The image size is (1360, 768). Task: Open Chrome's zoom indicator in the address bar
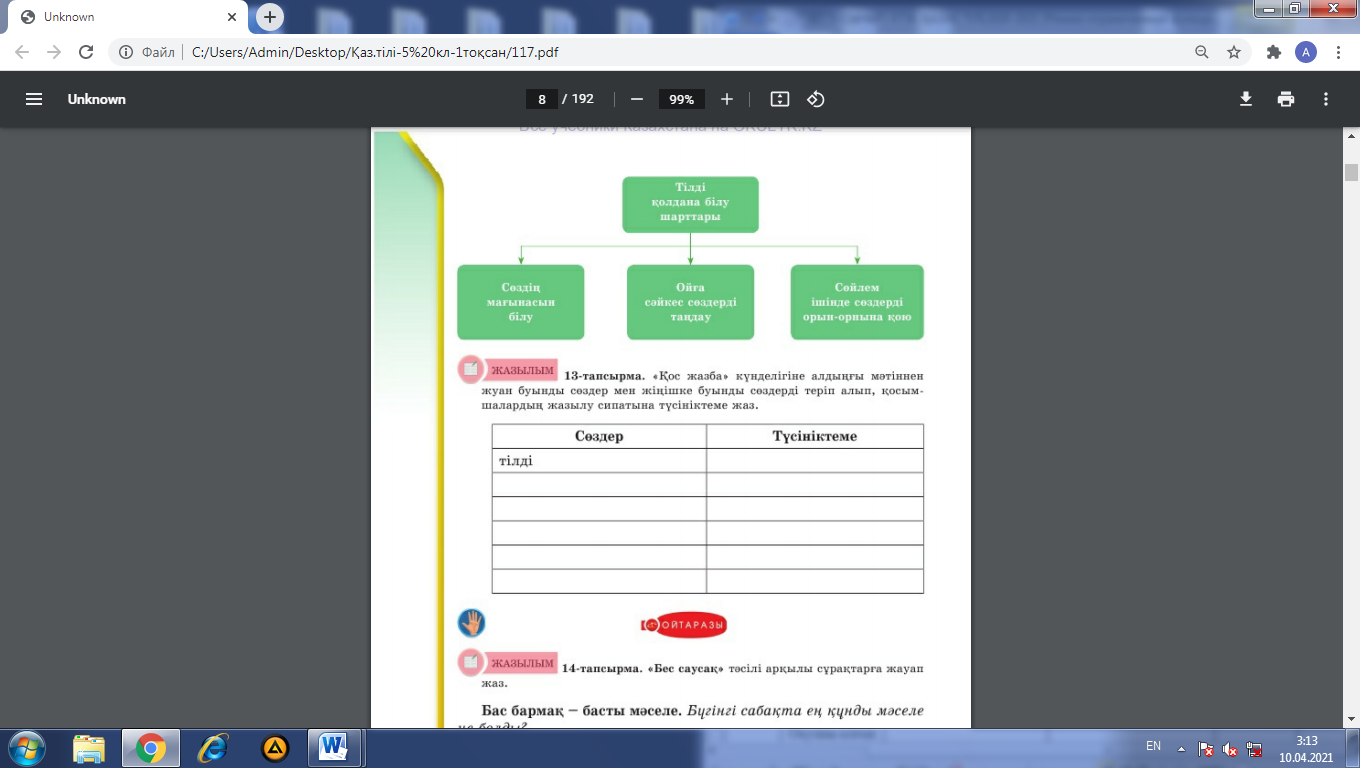tap(1202, 52)
